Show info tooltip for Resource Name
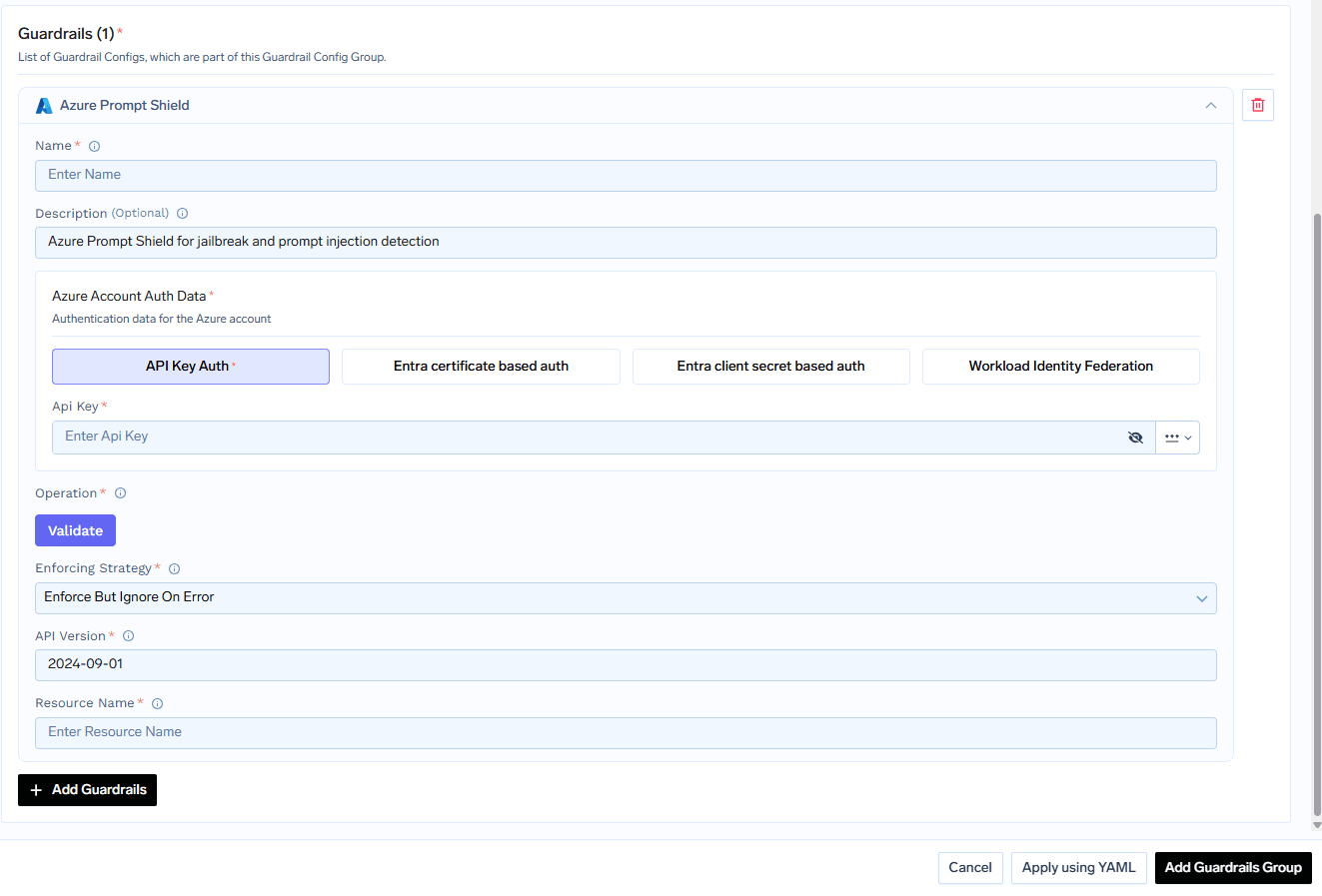This screenshot has height=896, width=1322. tap(158, 704)
